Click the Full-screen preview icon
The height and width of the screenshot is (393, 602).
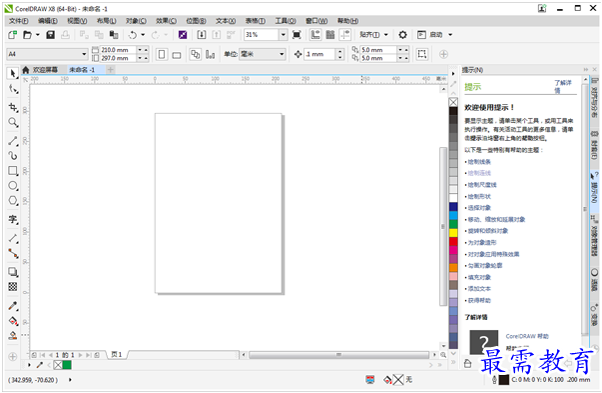pyautogui.click(x=296, y=35)
